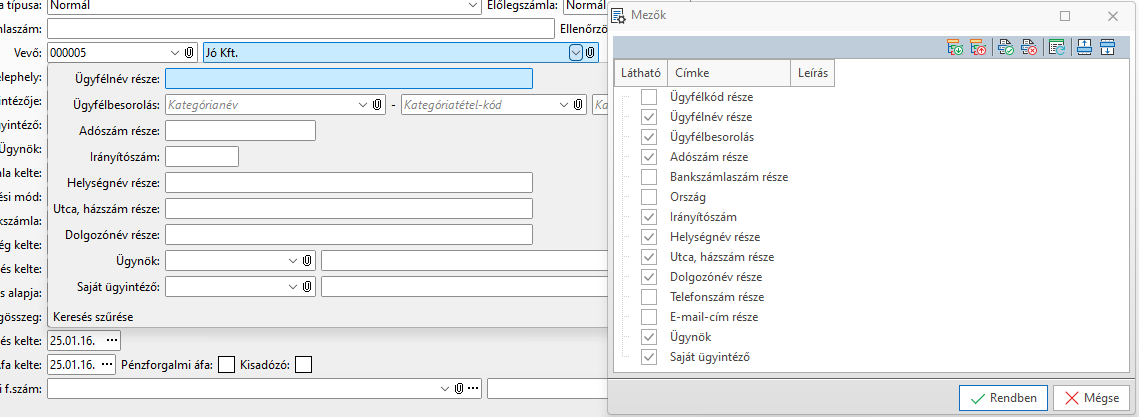Toggle Pénzforgalmi áfa checkbox

point(227,364)
